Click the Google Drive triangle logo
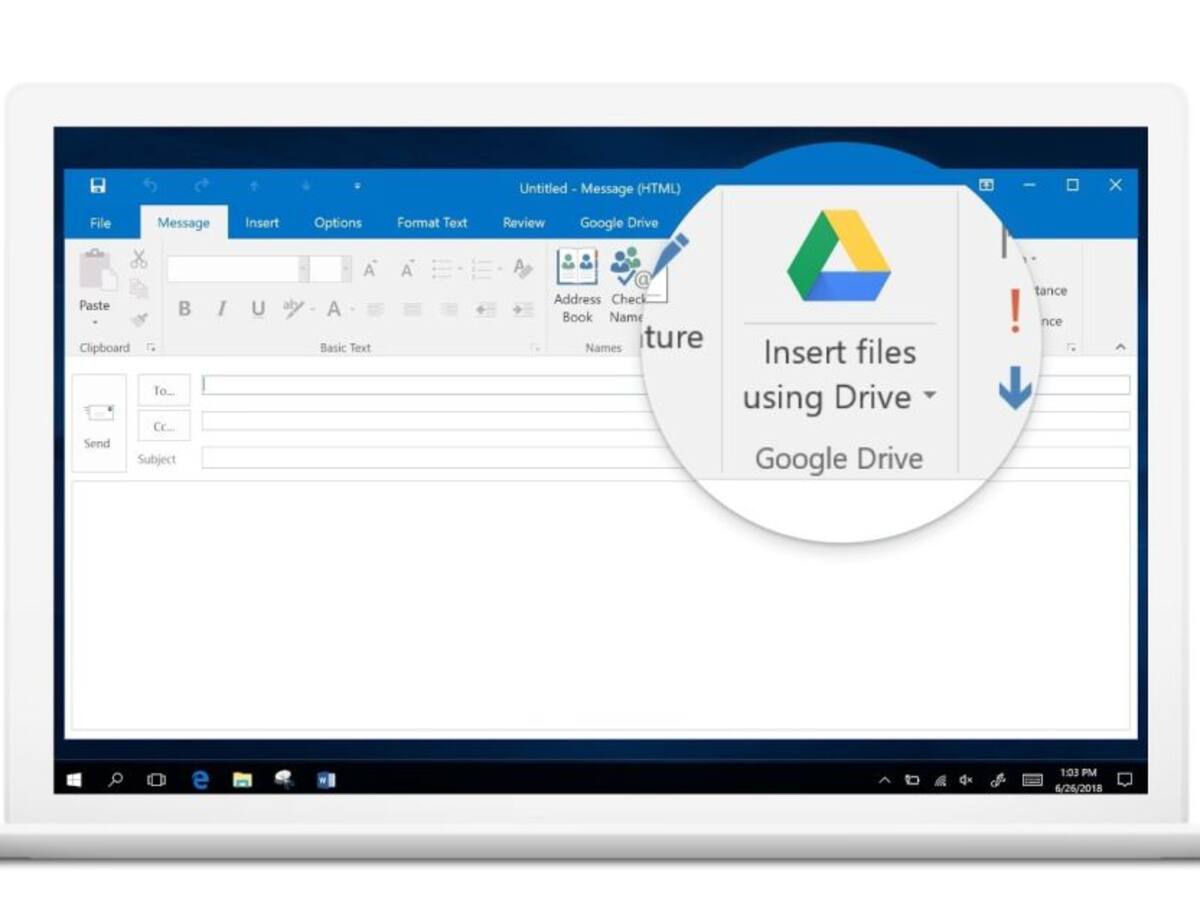Image resolution: width=1200 pixels, height=900 pixels. coord(840,255)
